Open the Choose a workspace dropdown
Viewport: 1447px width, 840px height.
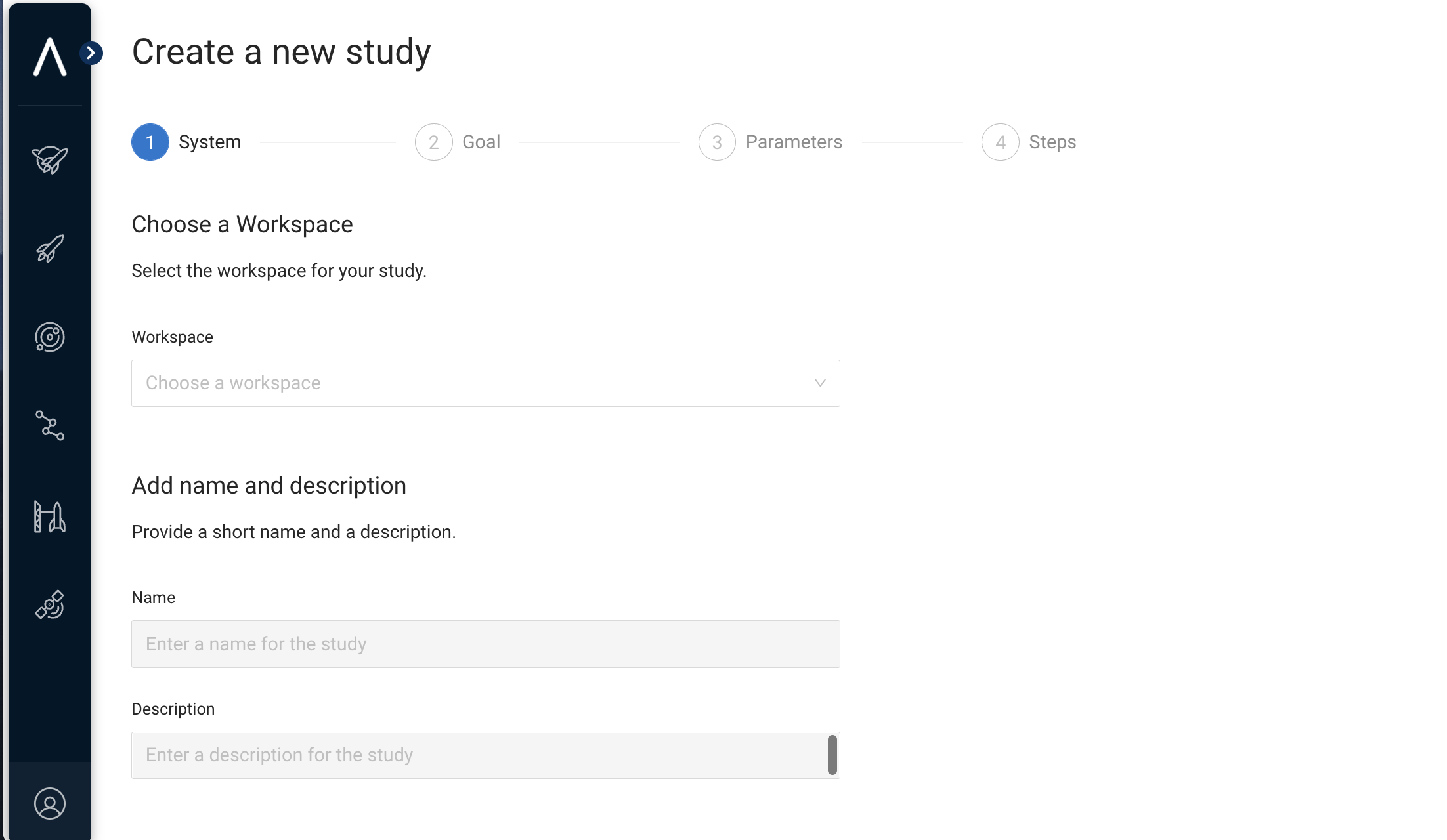(473, 383)
